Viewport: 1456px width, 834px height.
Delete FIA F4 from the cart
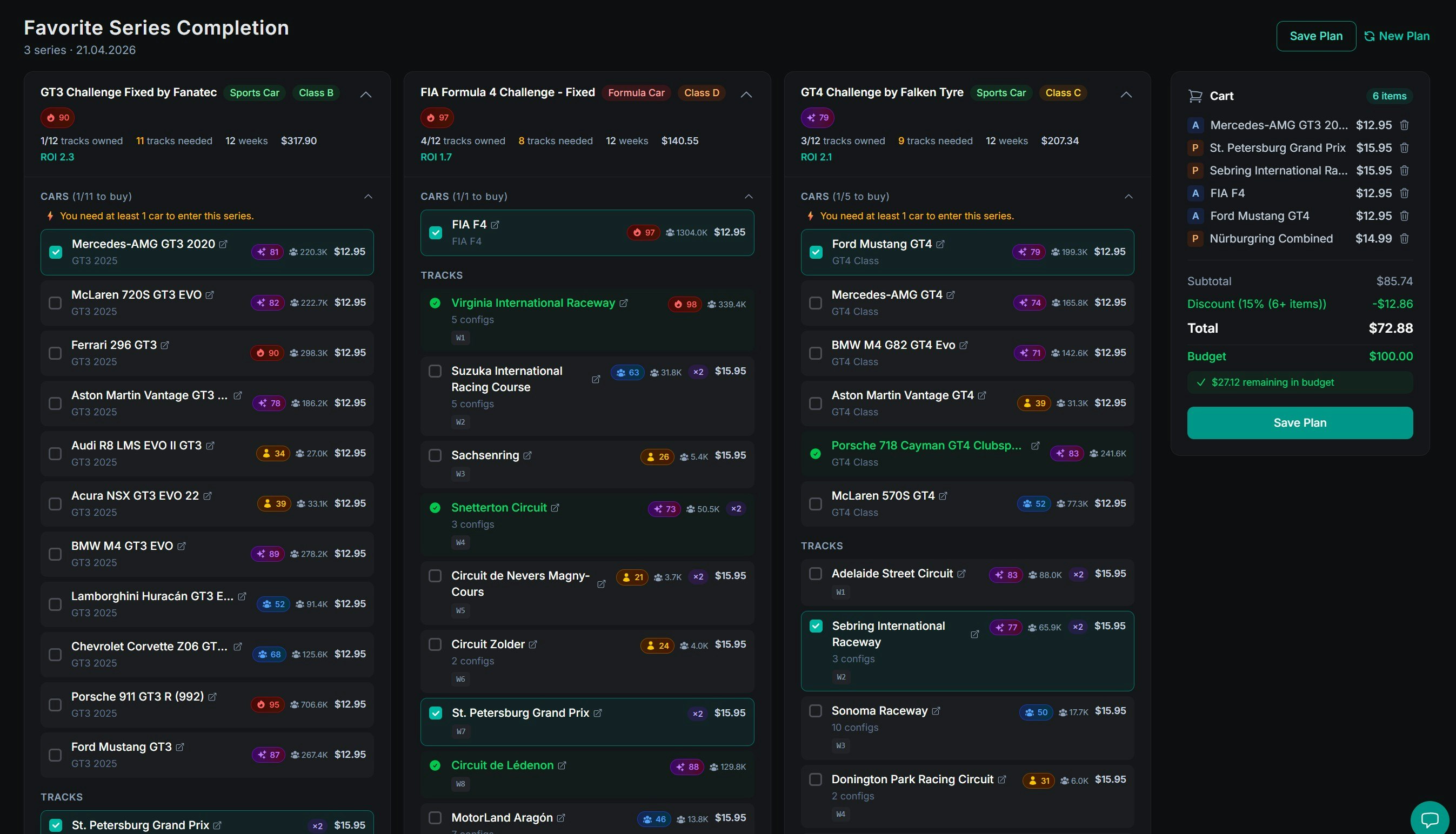tap(1404, 193)
